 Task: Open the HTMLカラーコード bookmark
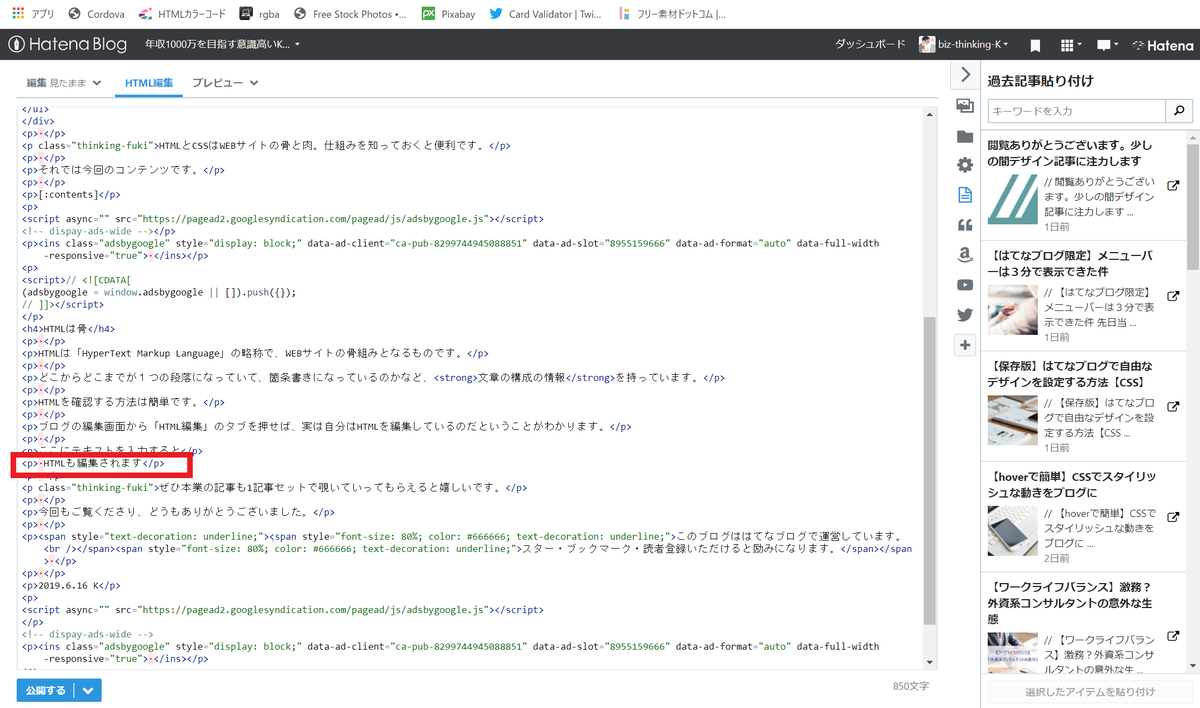tap(182, 14)
